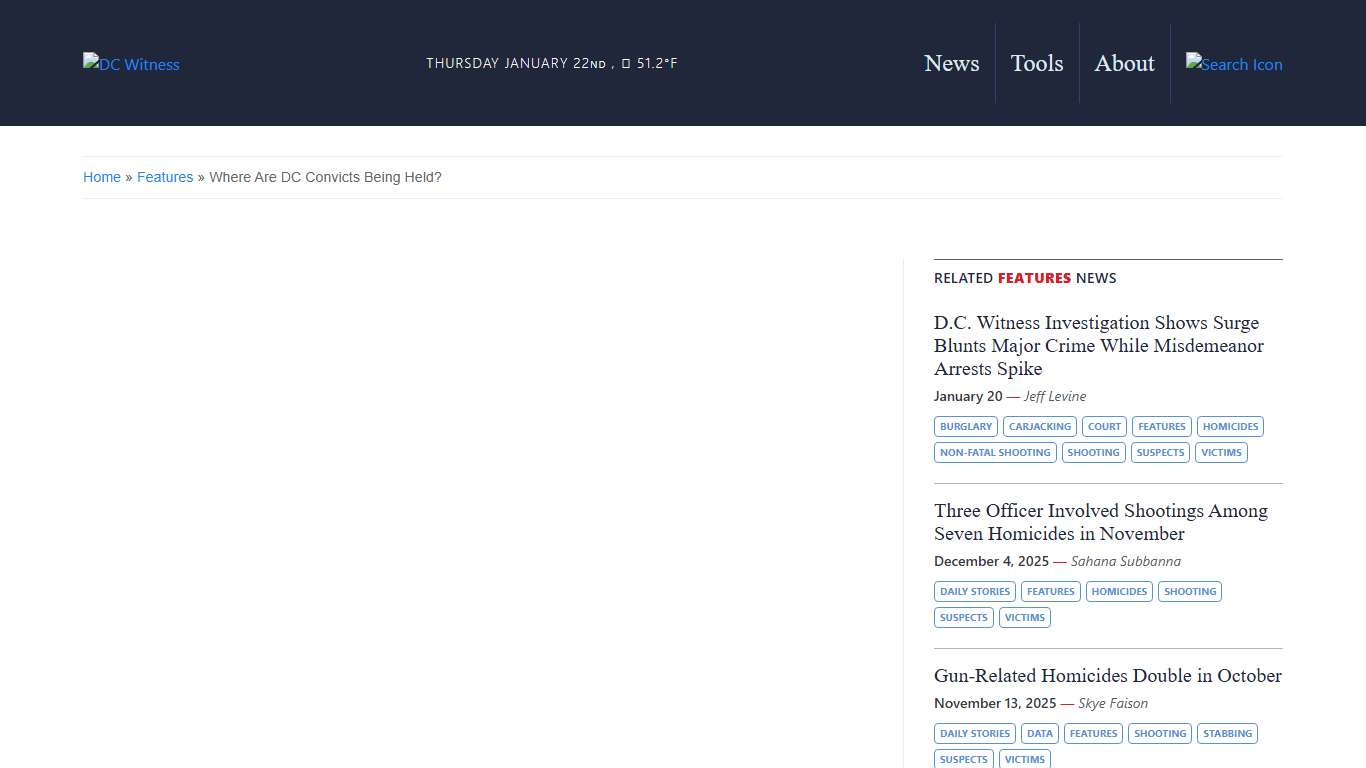Filter by NON-FATAL SHOOTING tag
This screenshot has width=1366, height=768.
(x=995, y=453)
